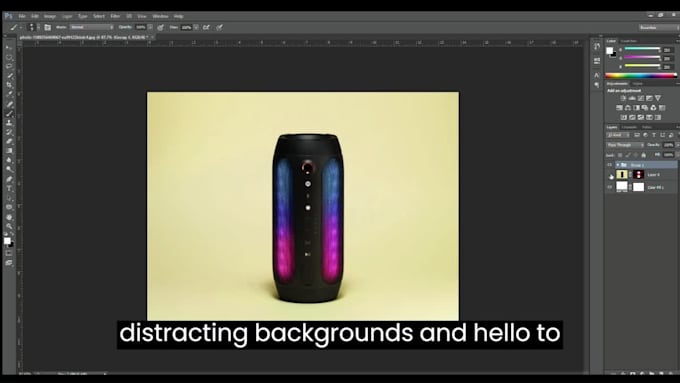
Task: Select the Brush tool in toolbox
Action: 9,114
